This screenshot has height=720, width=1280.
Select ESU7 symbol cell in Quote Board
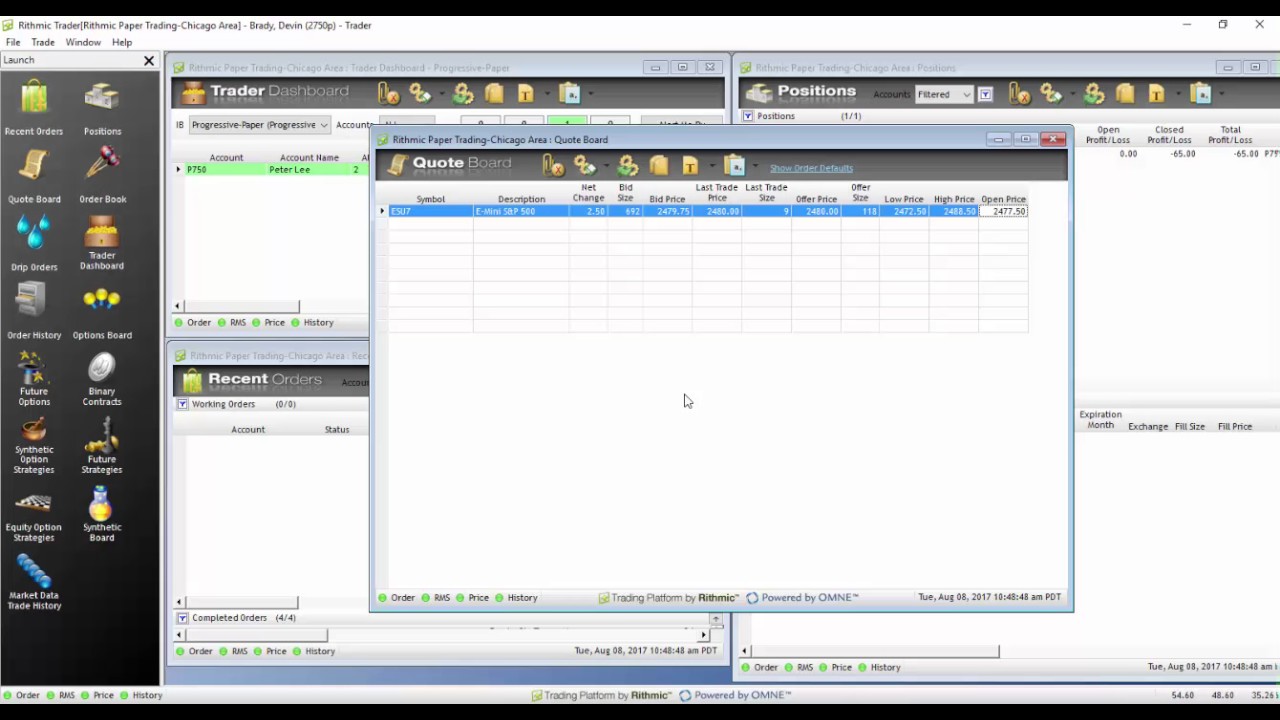431,211
